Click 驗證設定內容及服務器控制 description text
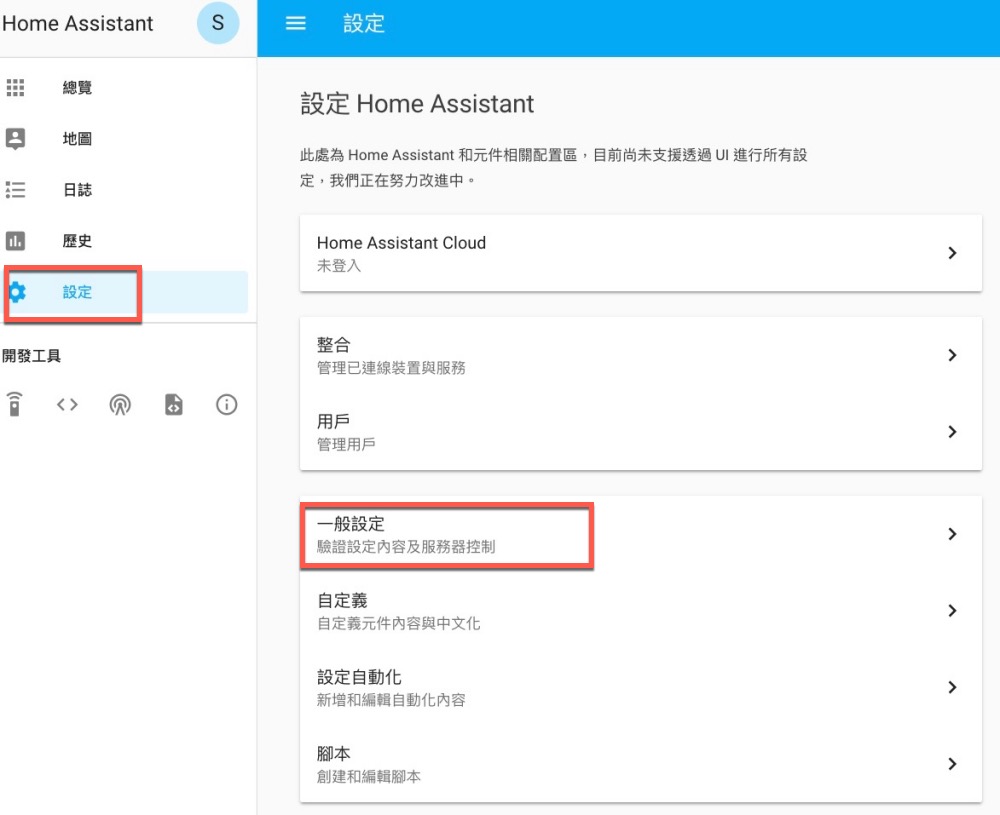Screen dimensions: 1000x815 coord(406,547)
